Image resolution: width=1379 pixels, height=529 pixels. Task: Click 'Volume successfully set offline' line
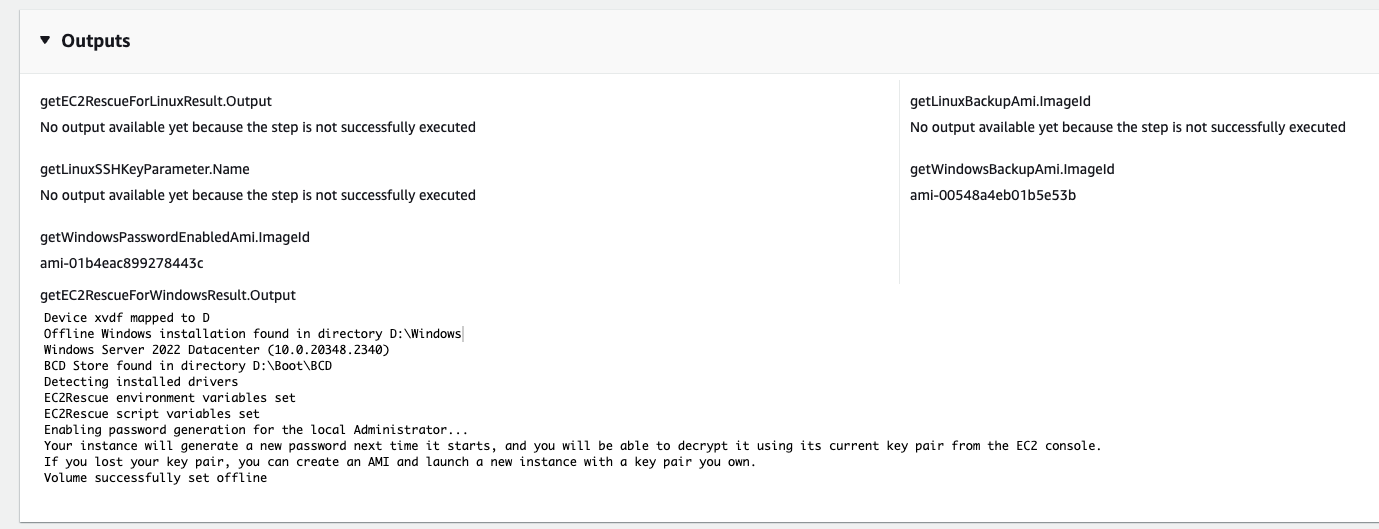click(x=155, y=478)
